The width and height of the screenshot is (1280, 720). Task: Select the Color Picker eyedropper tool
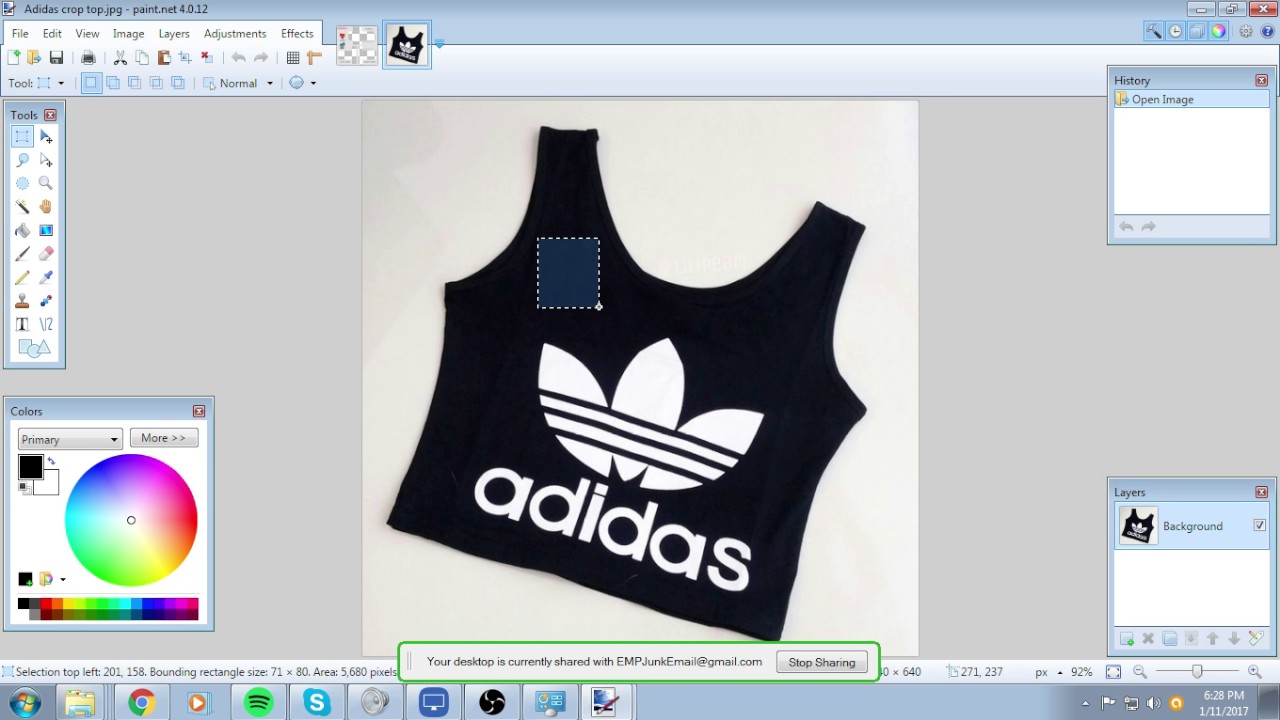click(x=46, y=277)
